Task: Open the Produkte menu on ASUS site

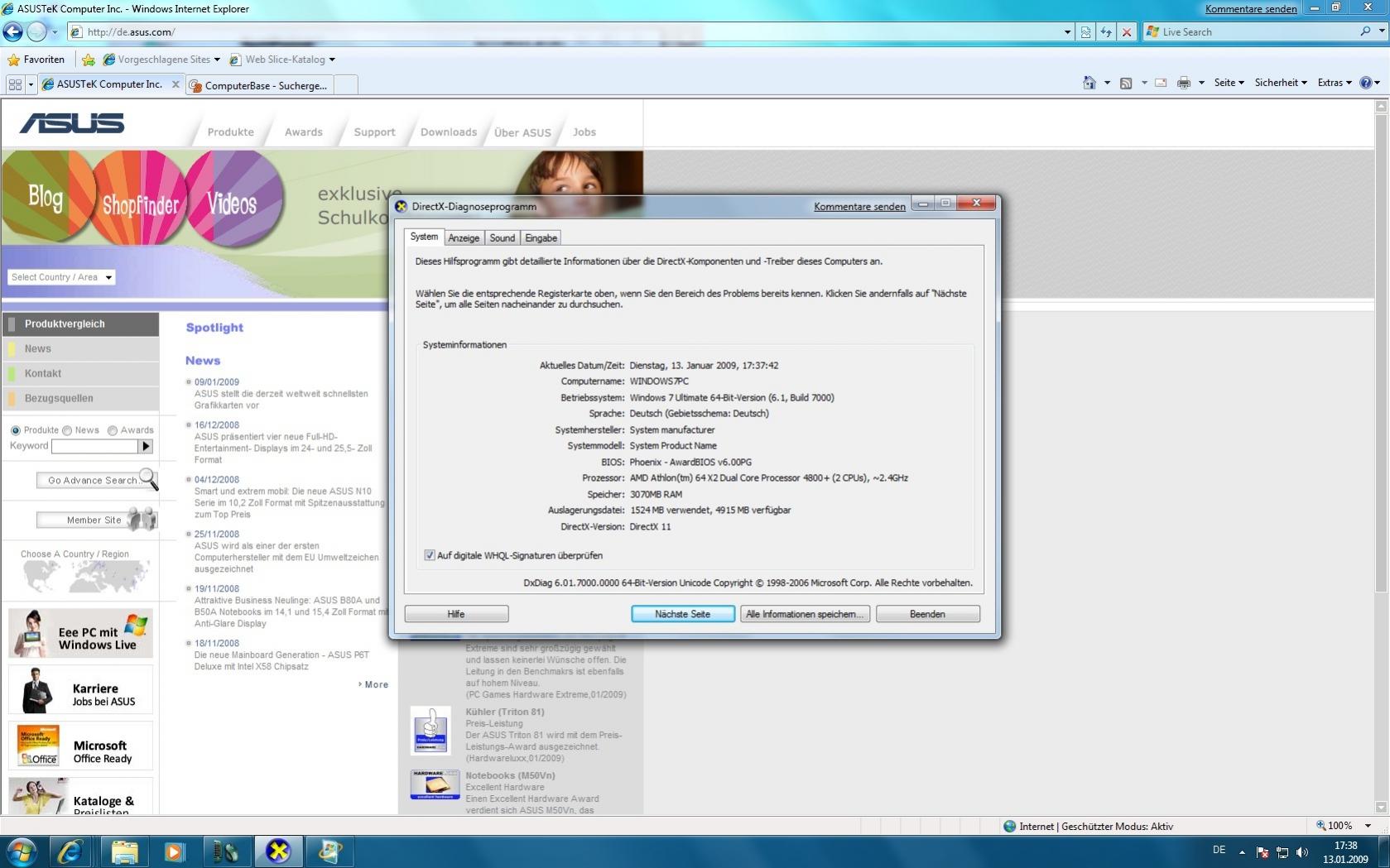Action: click(x=231, y=132)
